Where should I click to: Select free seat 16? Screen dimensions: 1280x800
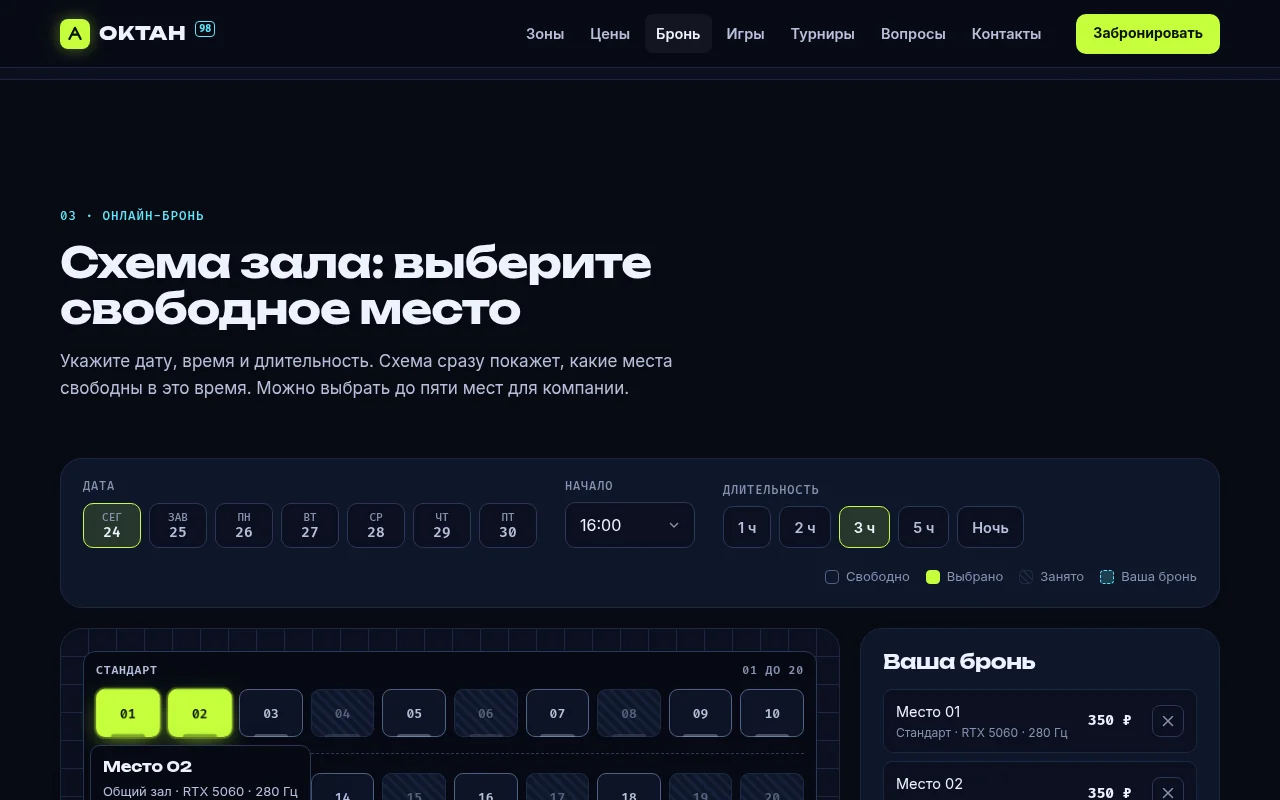pyautogui.click(x=486, y=787)
